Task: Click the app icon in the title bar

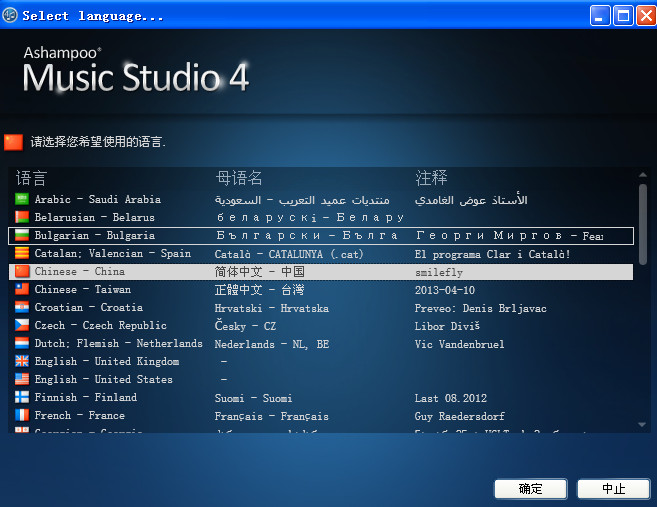Action: coord(10,16)
